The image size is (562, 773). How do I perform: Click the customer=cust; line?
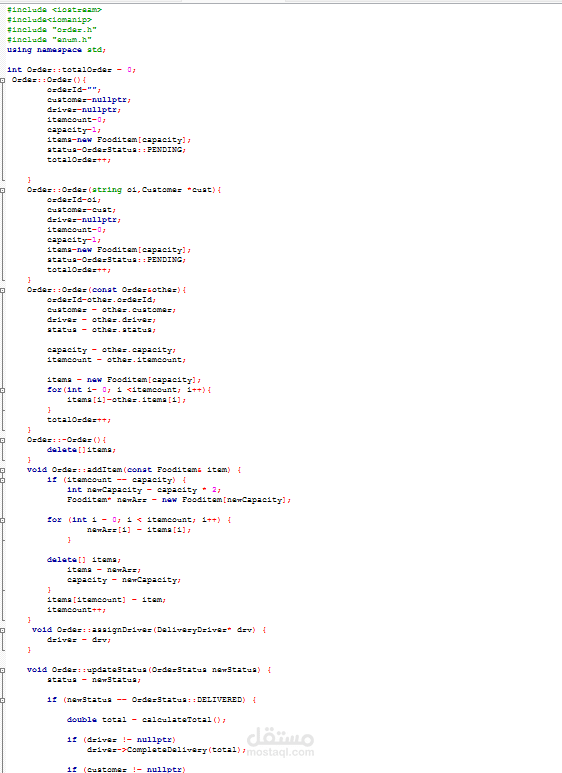[81, 210]
